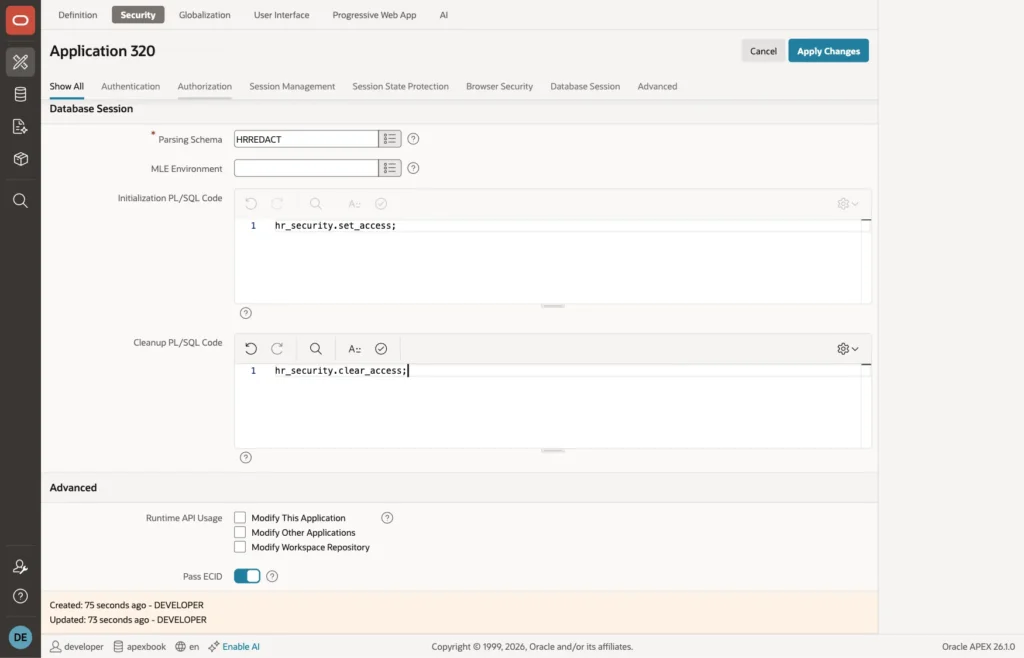Image resolution: width=1024 pixels, height=658 pixels.
Task: Toggle the Pass ECID switch
Action: (247, 576)
